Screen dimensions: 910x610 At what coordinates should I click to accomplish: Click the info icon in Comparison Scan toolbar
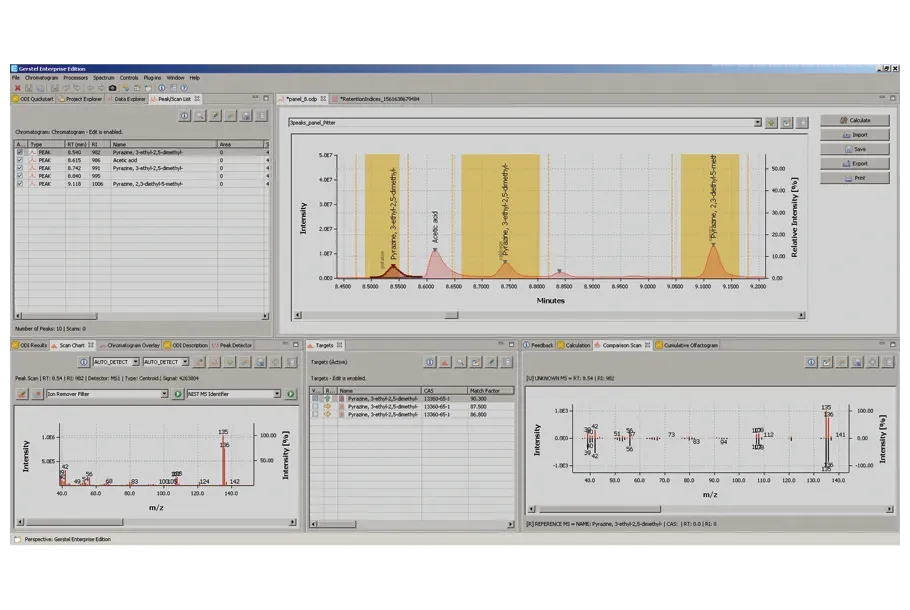coord(811,362)
